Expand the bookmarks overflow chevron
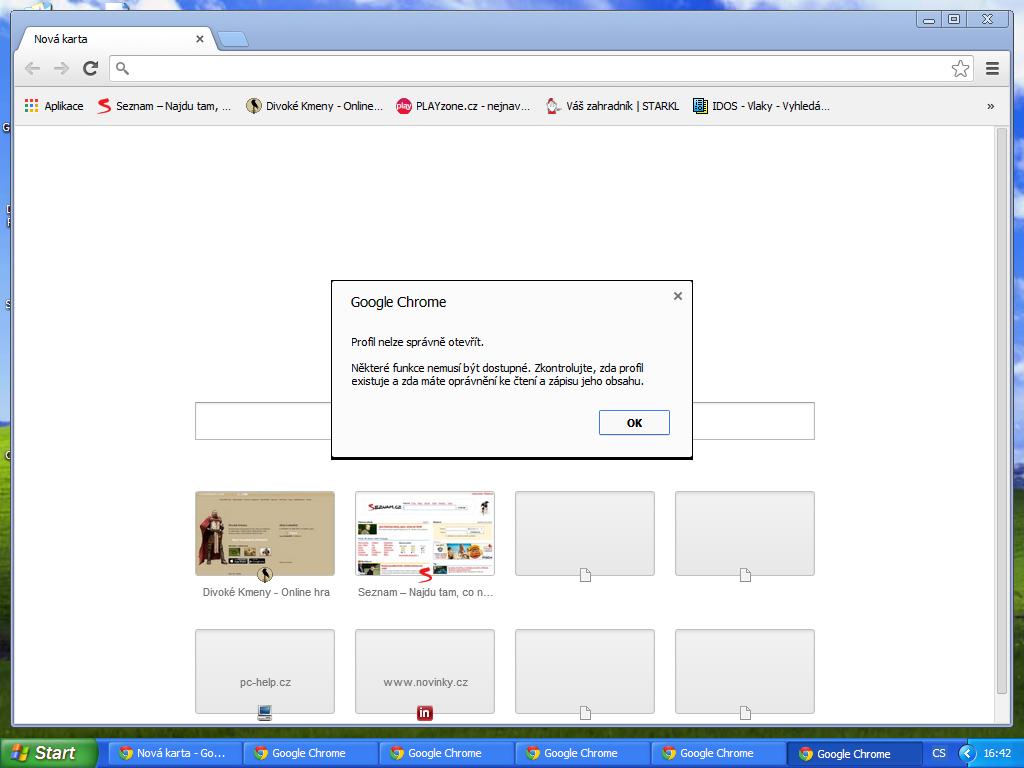1024x768 pixels. [x=991, y=106]
